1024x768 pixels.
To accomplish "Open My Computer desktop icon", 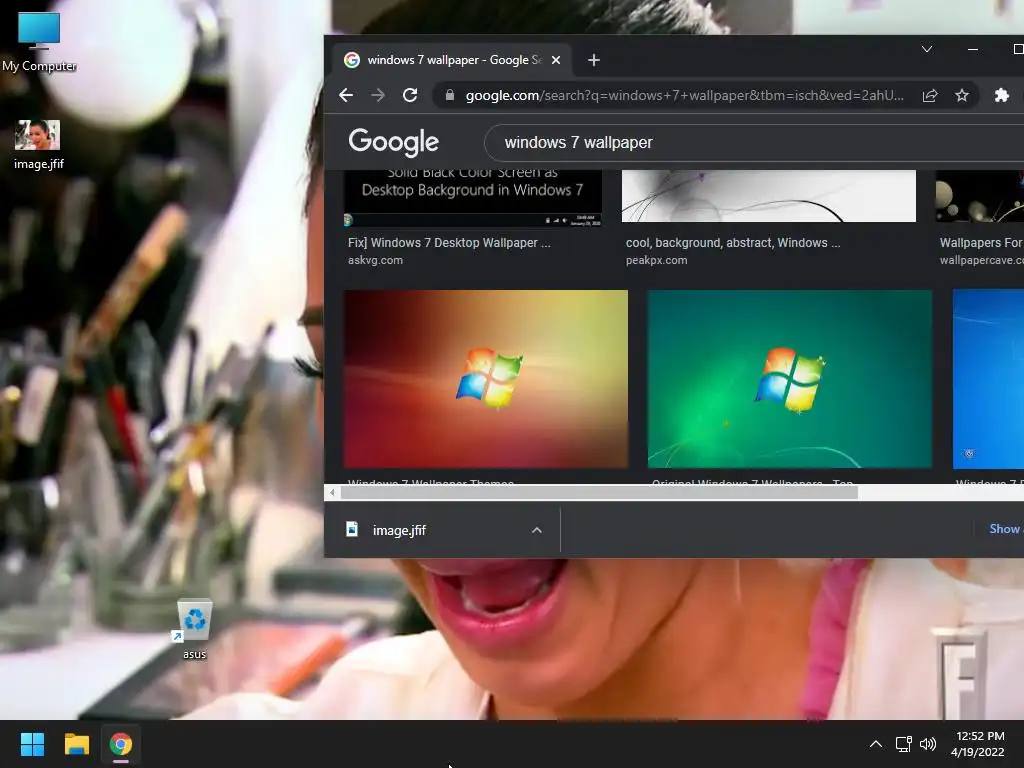I will tap(39, 42).
